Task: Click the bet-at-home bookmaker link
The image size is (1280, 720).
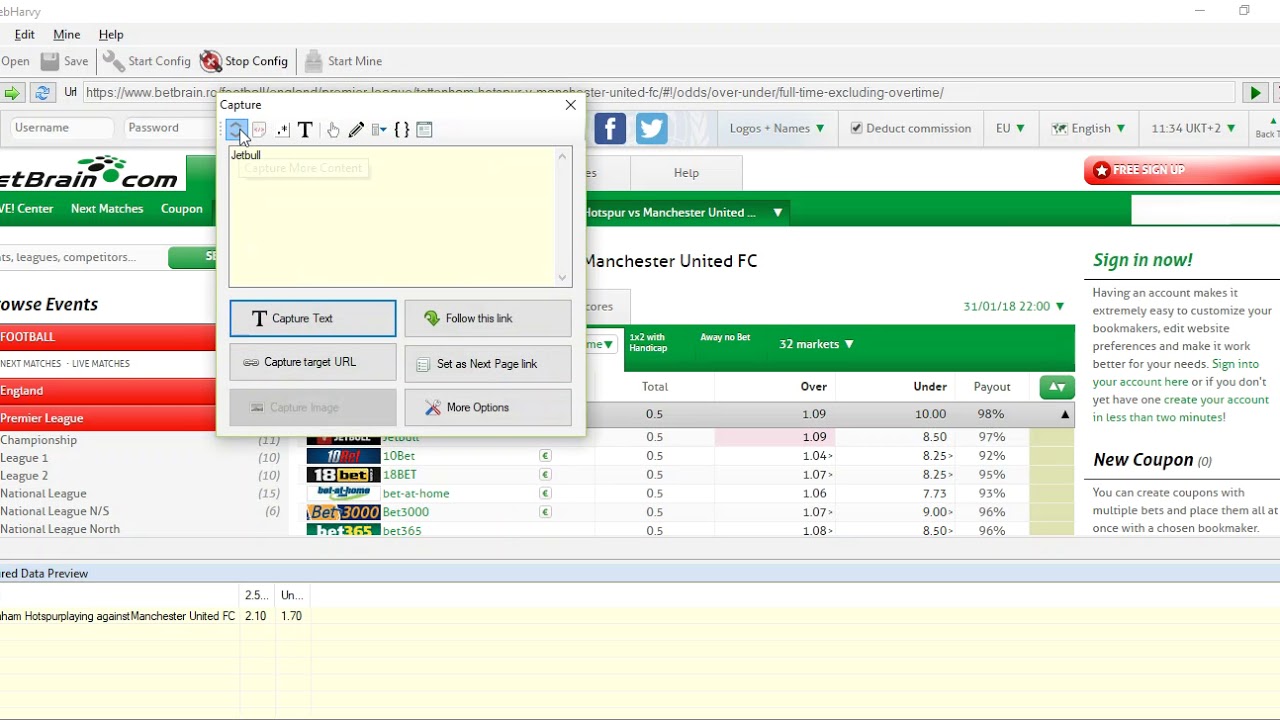Action: point(416,493)
